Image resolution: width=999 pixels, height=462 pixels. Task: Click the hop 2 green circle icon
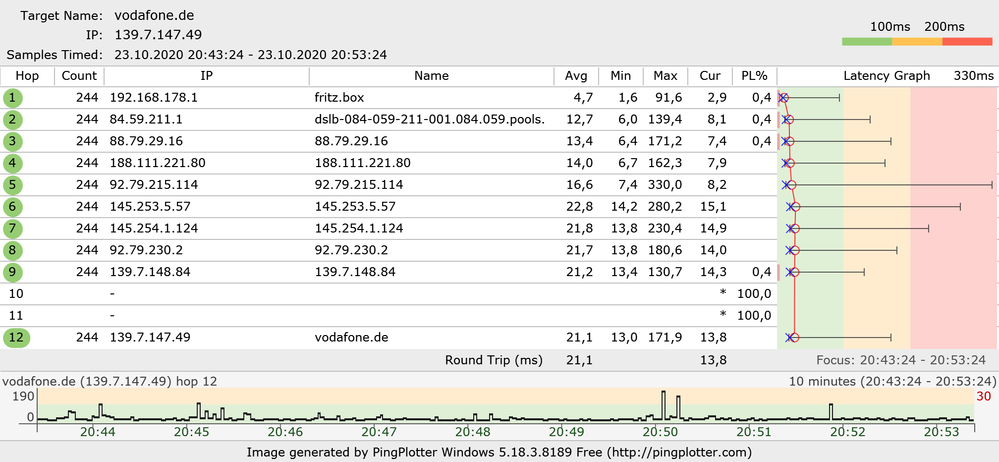(12, 120)
